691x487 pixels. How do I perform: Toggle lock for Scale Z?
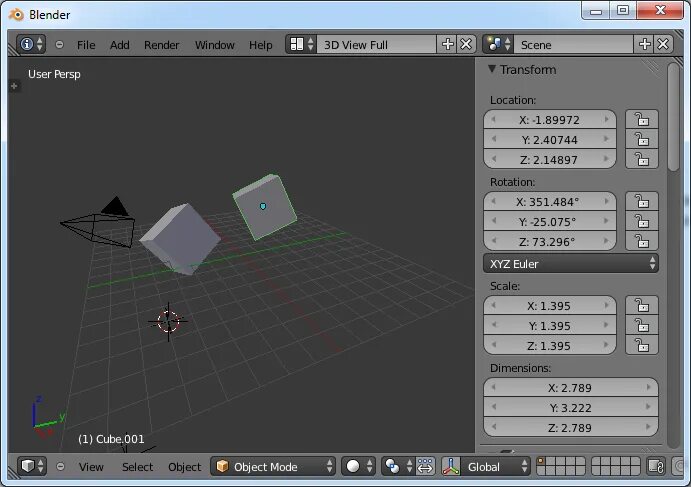coord(642,345)
